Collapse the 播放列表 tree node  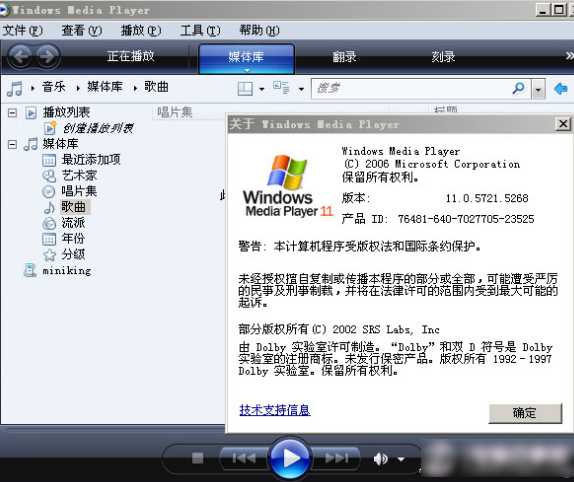(12, 113)
